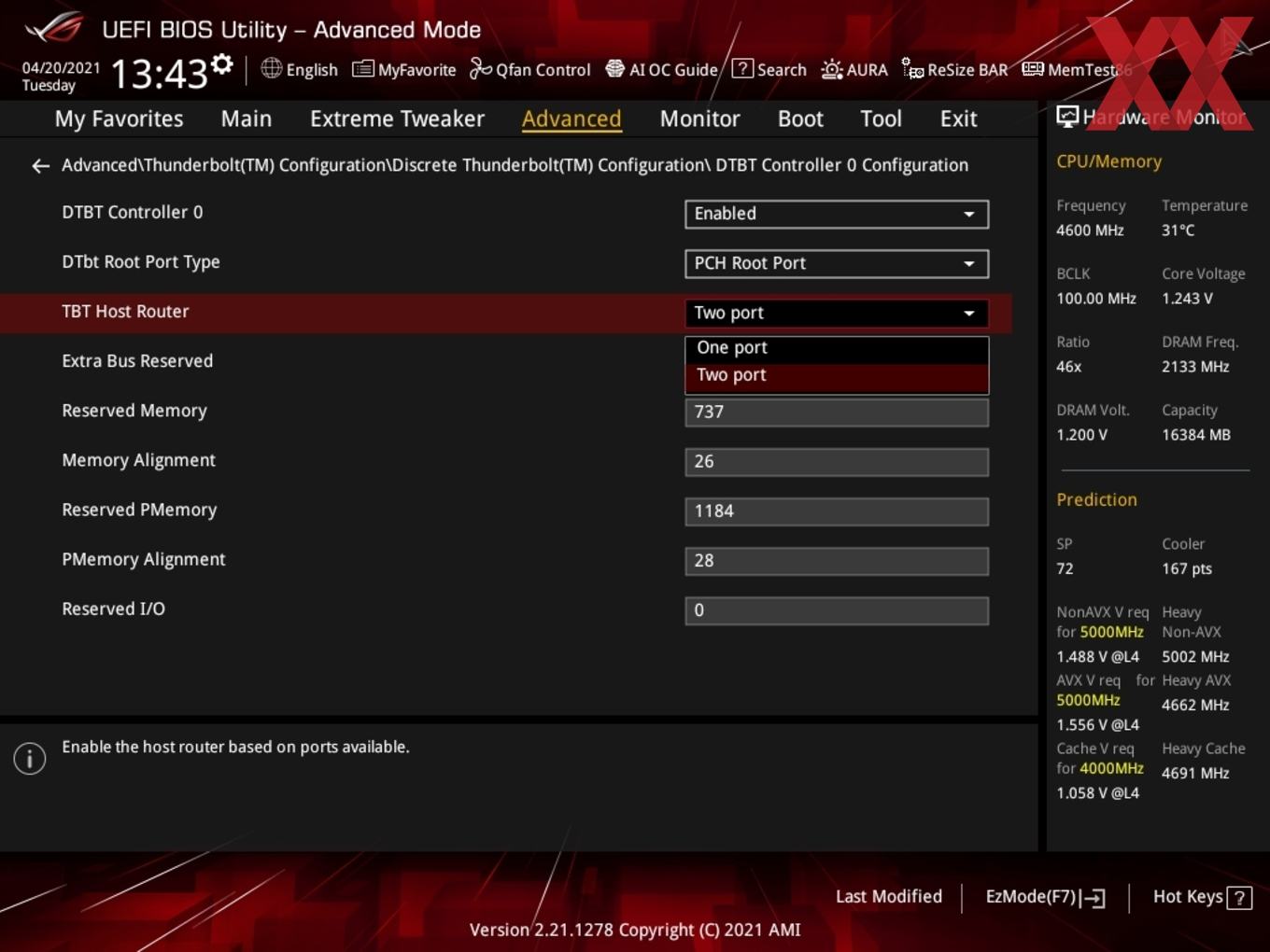Click the settings gear beside the clock
Viewport: 1270px width, 952px height.
click(222, 63)
